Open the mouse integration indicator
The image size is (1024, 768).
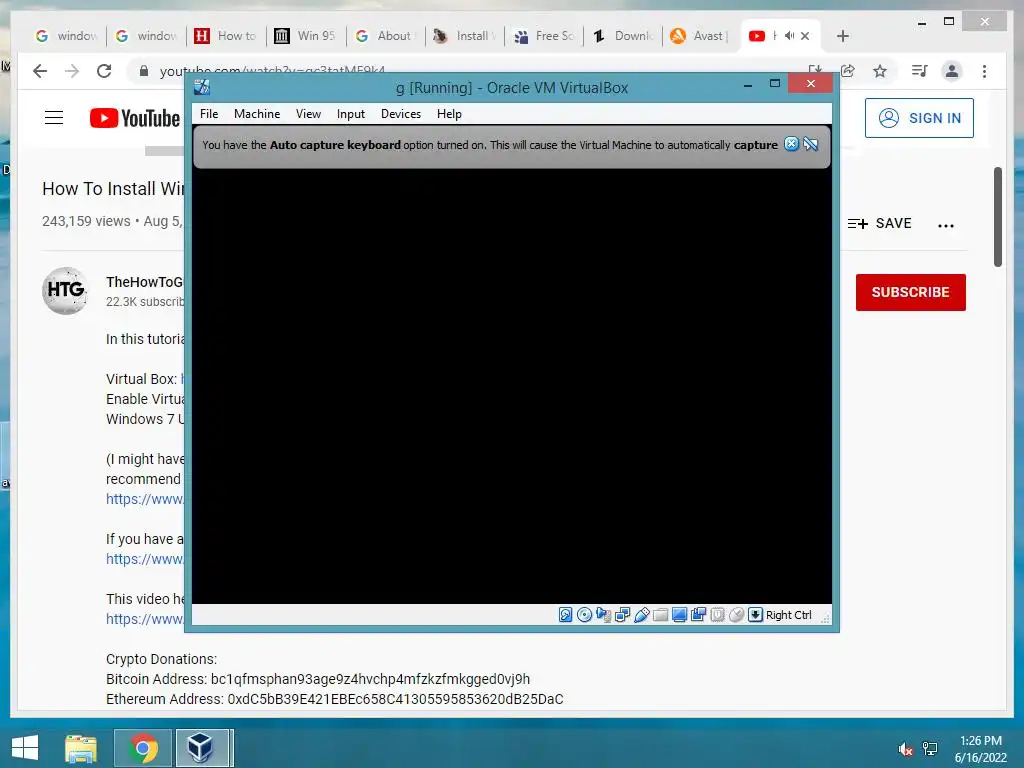coord(736,615)
